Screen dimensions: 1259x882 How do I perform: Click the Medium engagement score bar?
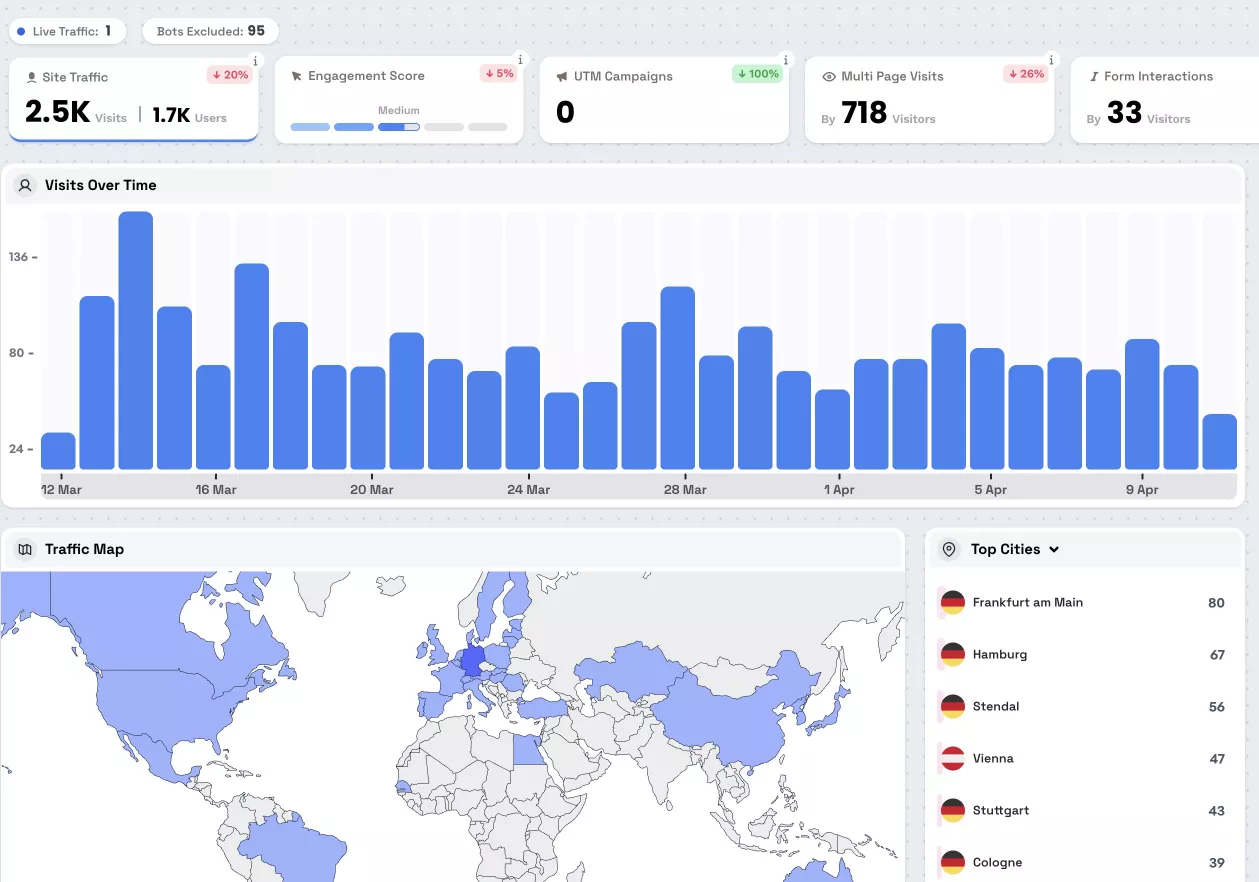click(x=398, y=127)
